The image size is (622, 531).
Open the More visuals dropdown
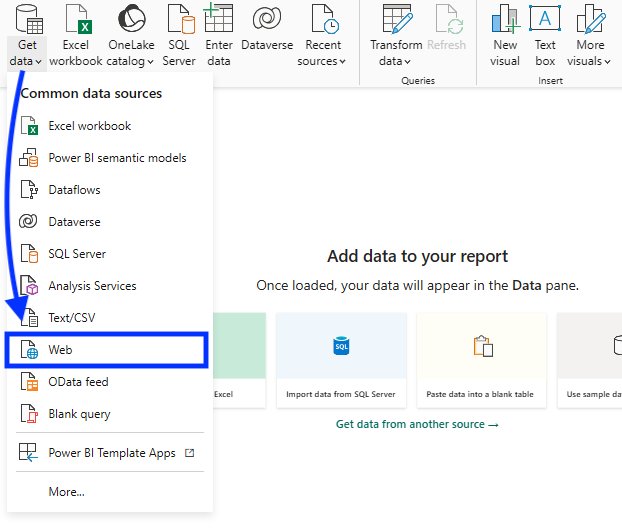click(x=589, y=53)
